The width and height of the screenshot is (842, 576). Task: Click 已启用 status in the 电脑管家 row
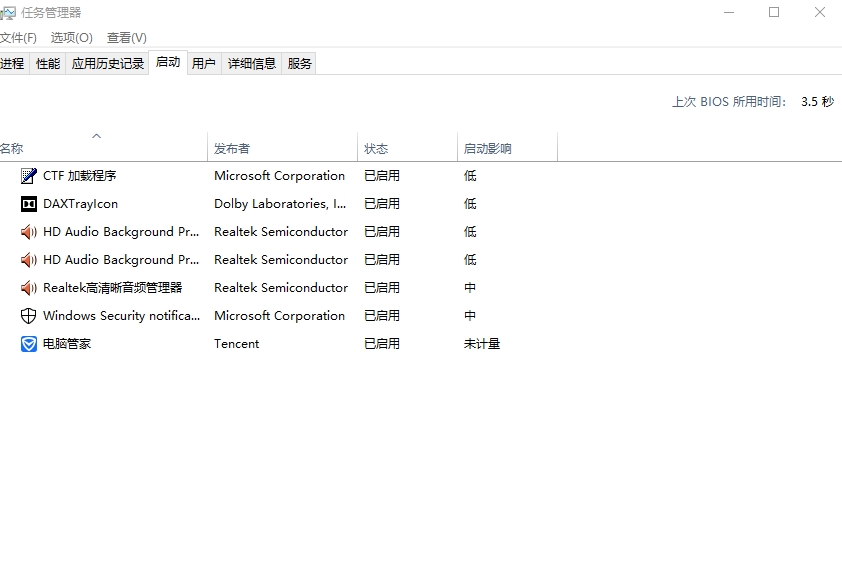(x=382, y=344)
